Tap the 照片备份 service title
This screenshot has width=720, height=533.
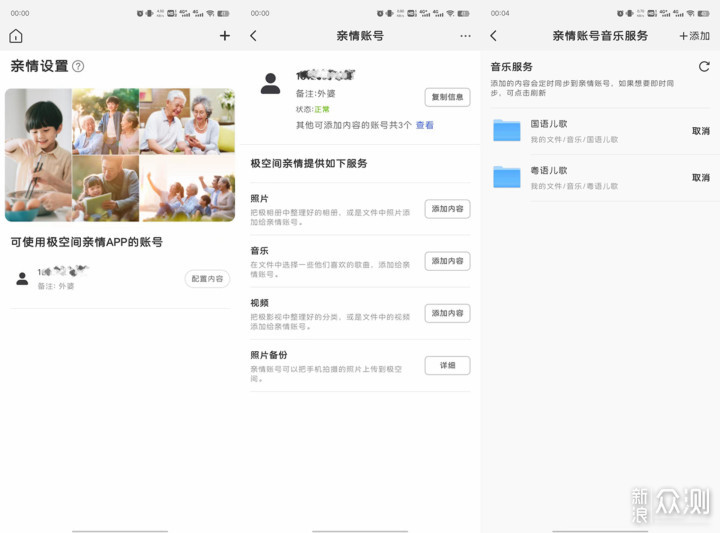click(269, 355)
